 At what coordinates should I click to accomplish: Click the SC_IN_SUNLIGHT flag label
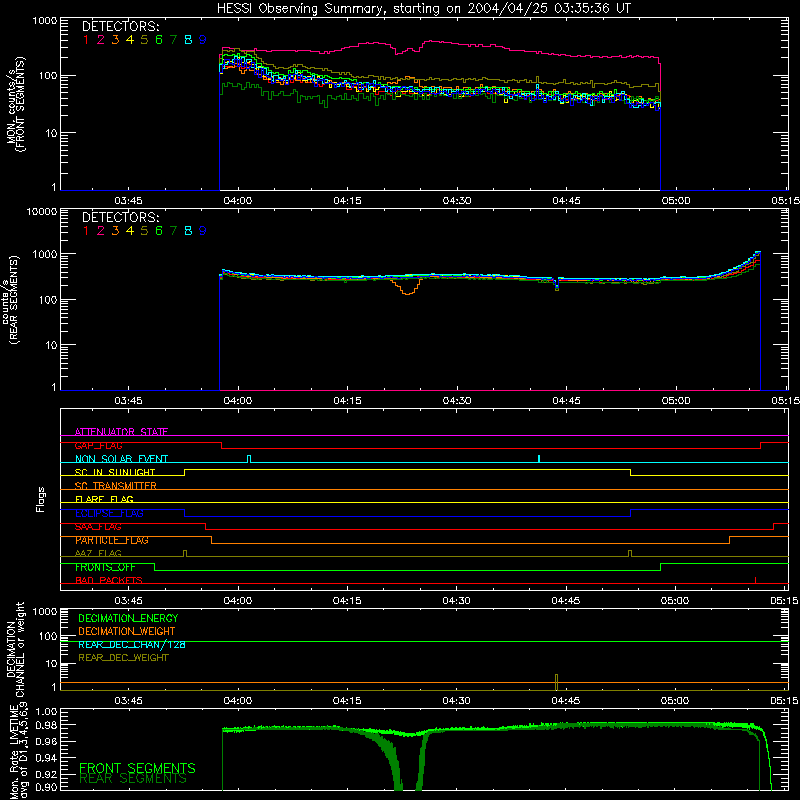(115, 472)
